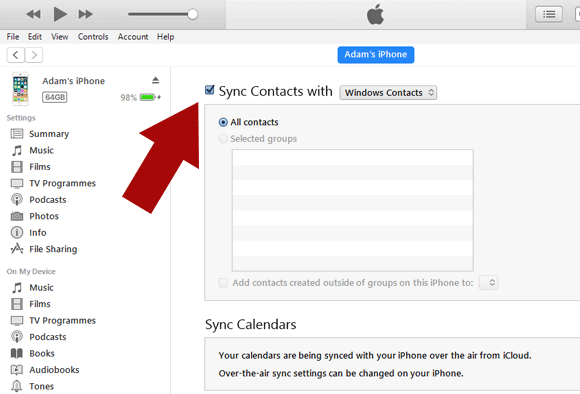Open TV Programmes icon under Settings
580x394 pixels.
(x=17, y=183)
